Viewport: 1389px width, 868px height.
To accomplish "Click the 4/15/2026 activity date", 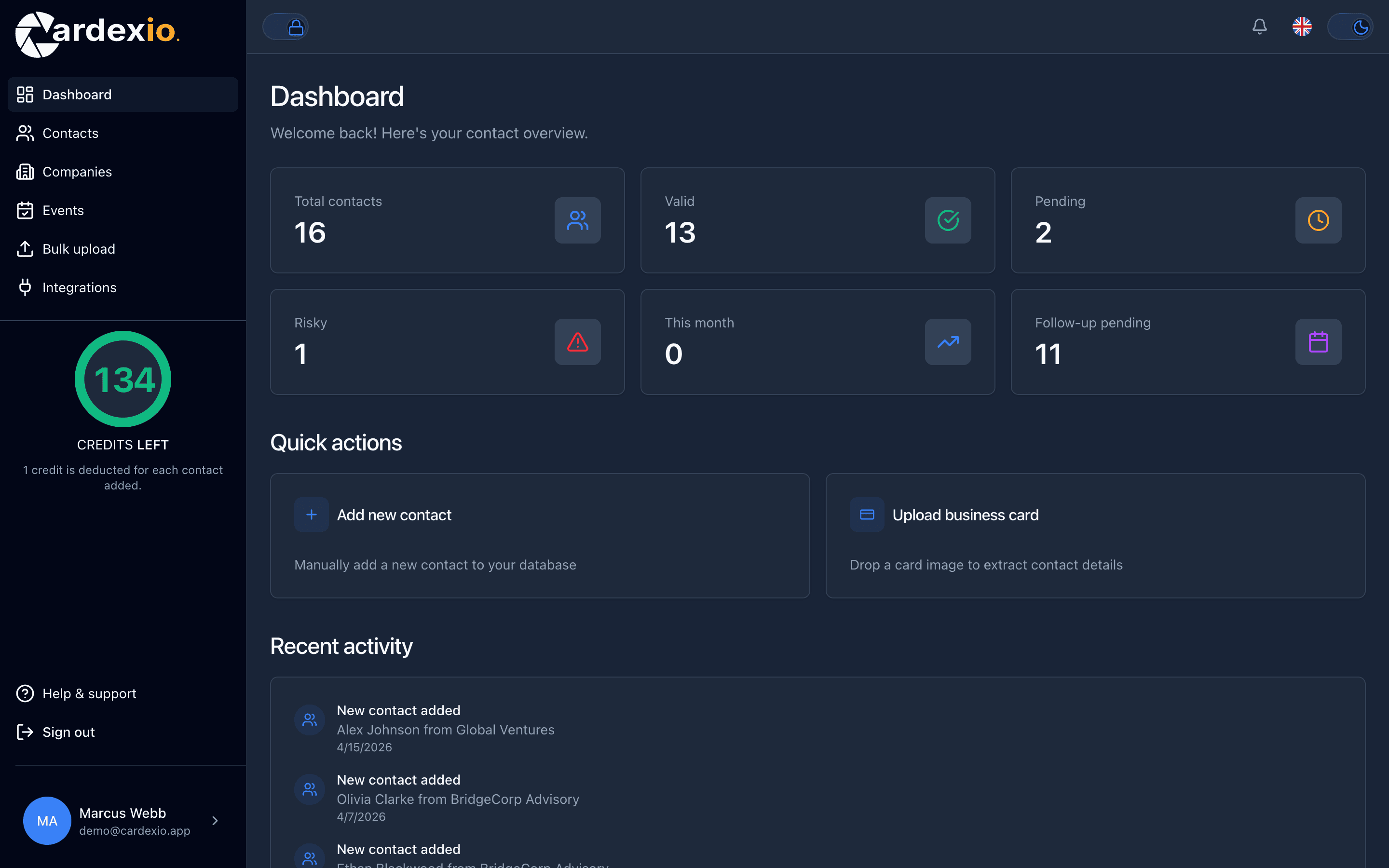I will [x=365, y=747].
